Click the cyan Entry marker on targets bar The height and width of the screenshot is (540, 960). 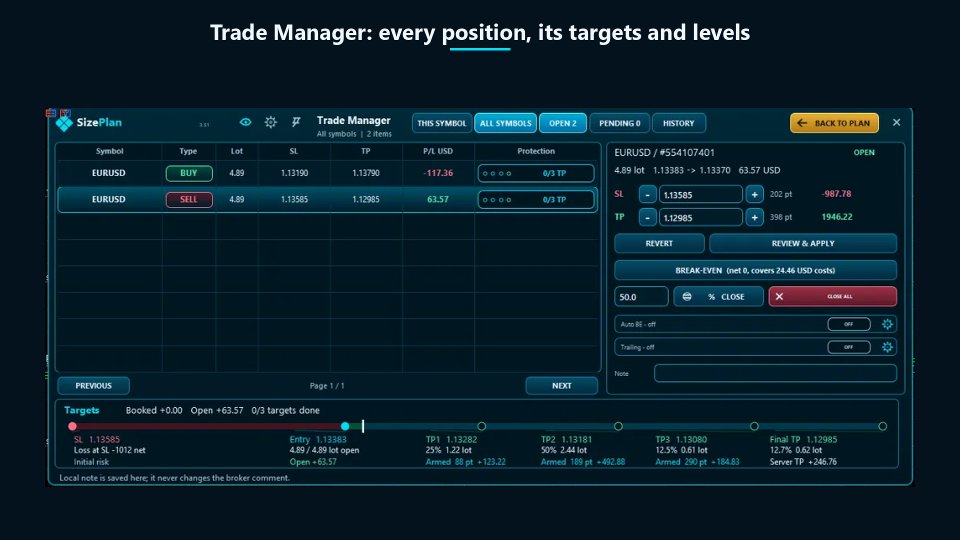click(345, 426)
